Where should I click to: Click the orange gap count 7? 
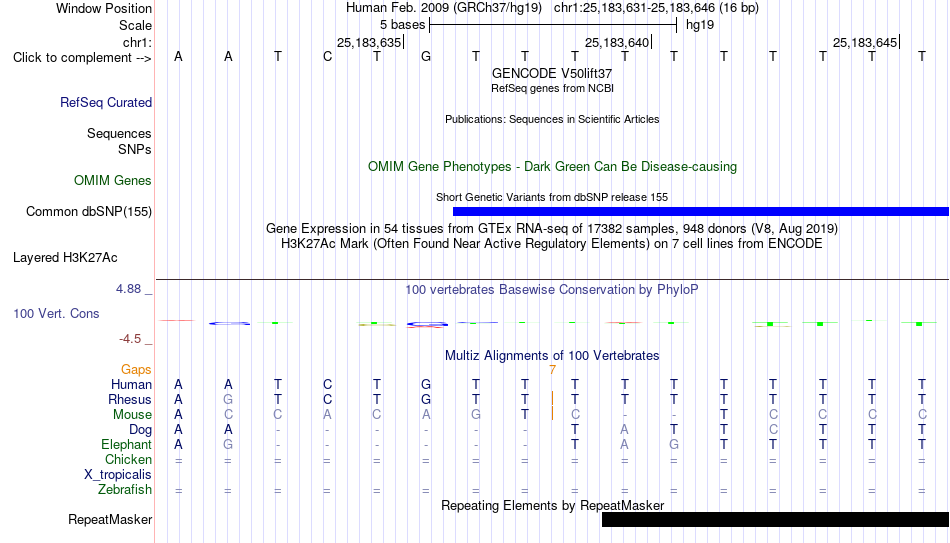pyautogui.click(x=553, y=370)
